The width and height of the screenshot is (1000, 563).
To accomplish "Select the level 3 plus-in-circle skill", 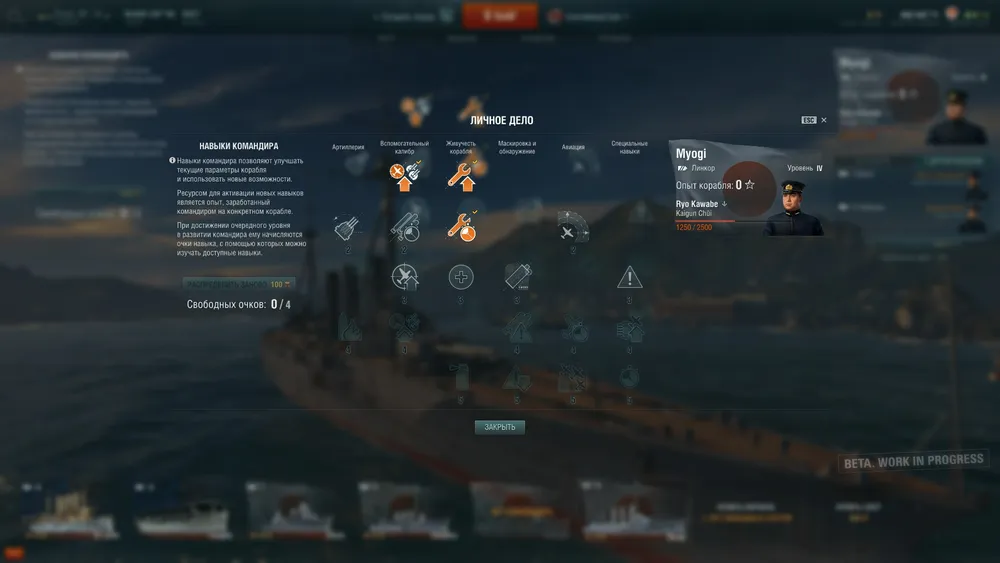I will 461,277.
